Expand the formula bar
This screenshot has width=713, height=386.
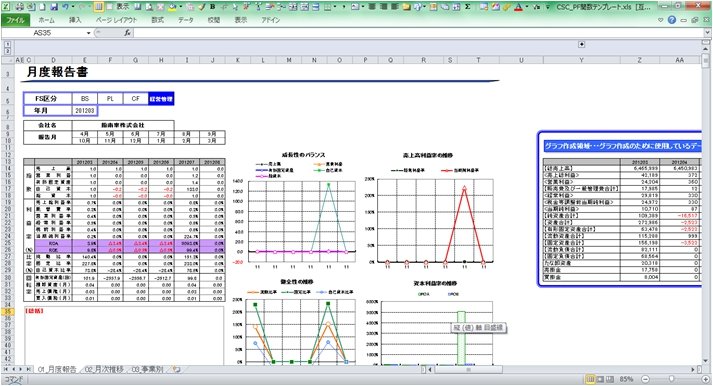point(707,33)
